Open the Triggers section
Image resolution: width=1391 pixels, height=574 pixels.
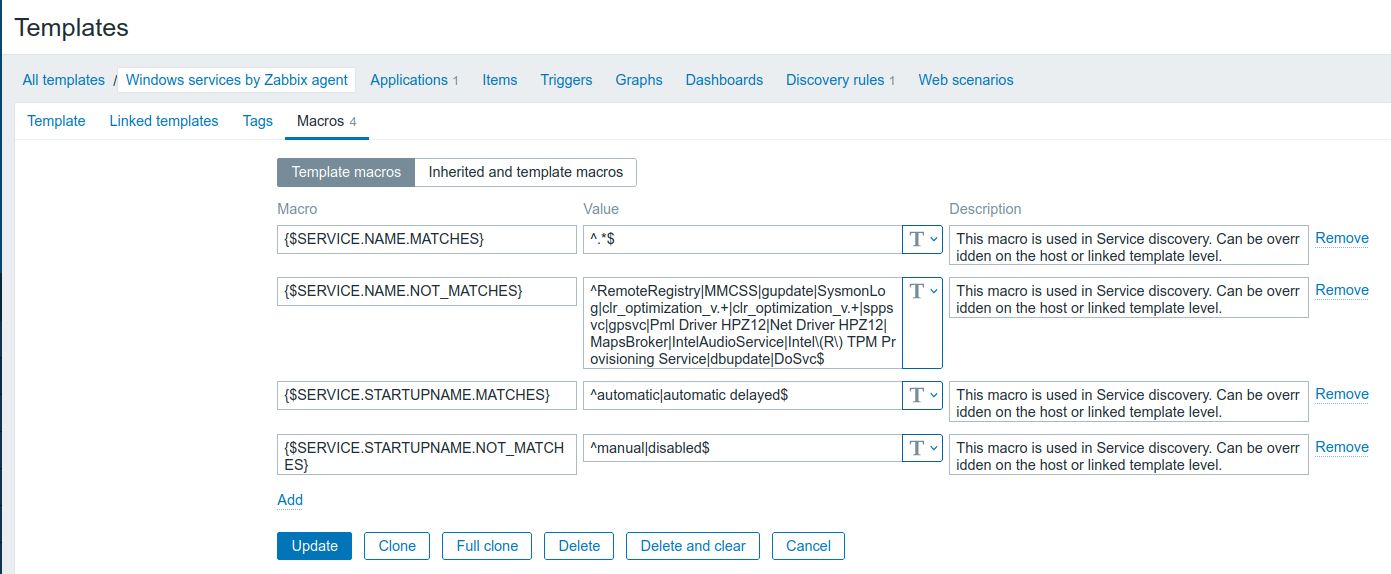point(566,80)
